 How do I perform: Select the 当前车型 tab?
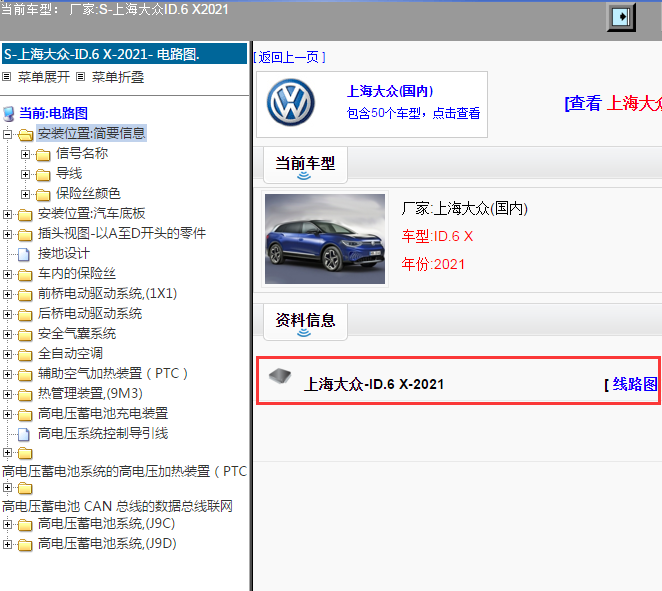[305, 165]
